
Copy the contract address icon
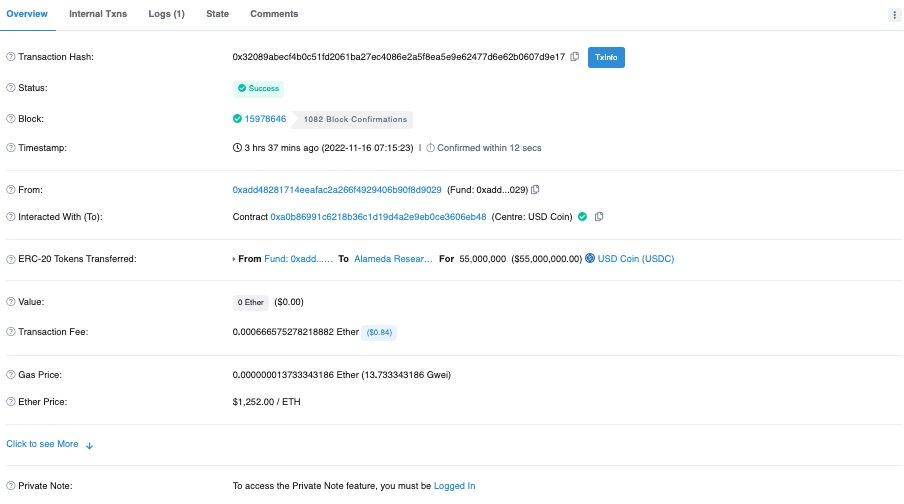pyautogui.click(x=599, y=217)
